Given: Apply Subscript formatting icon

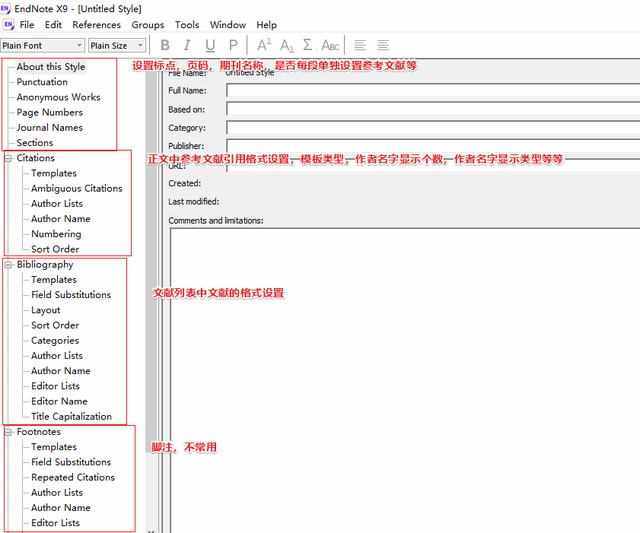Looking at the screenshot, I should coord(287,45).
